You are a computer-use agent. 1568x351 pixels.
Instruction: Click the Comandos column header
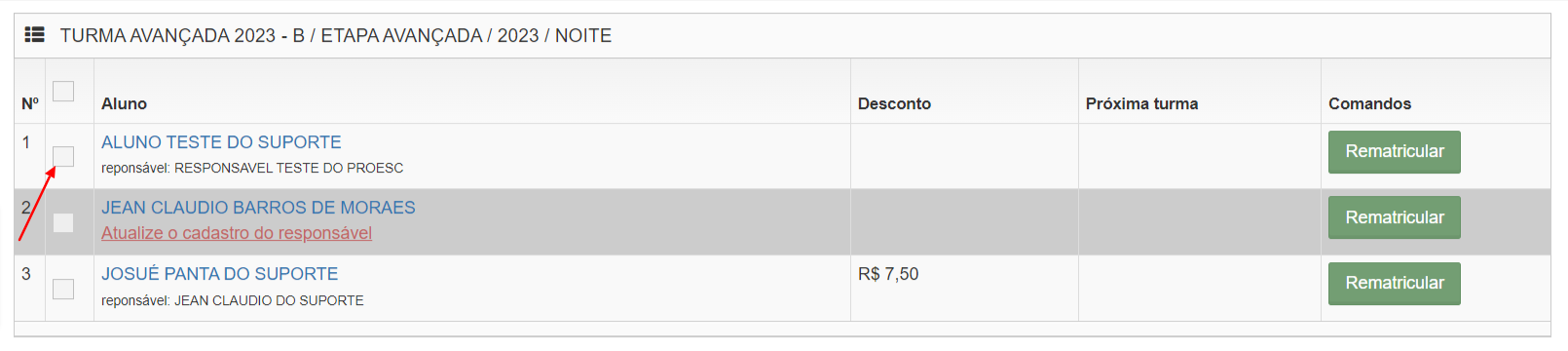(1369, 103)
